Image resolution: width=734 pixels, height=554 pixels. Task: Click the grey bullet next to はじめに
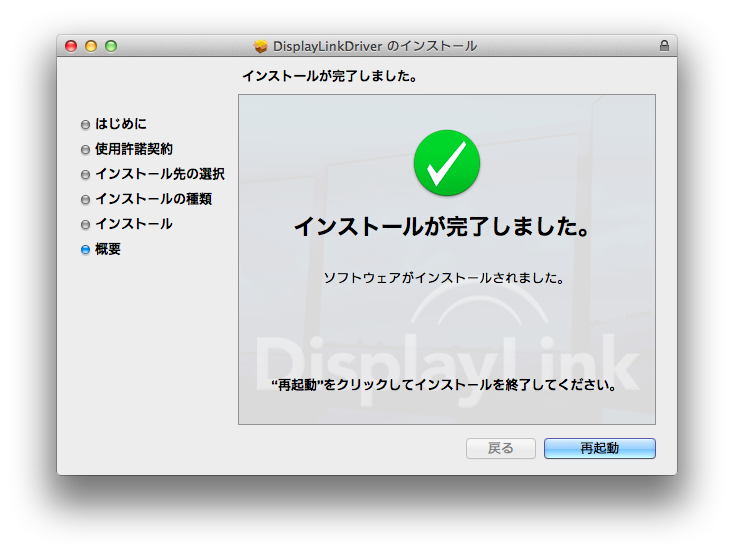click(85, 125)
